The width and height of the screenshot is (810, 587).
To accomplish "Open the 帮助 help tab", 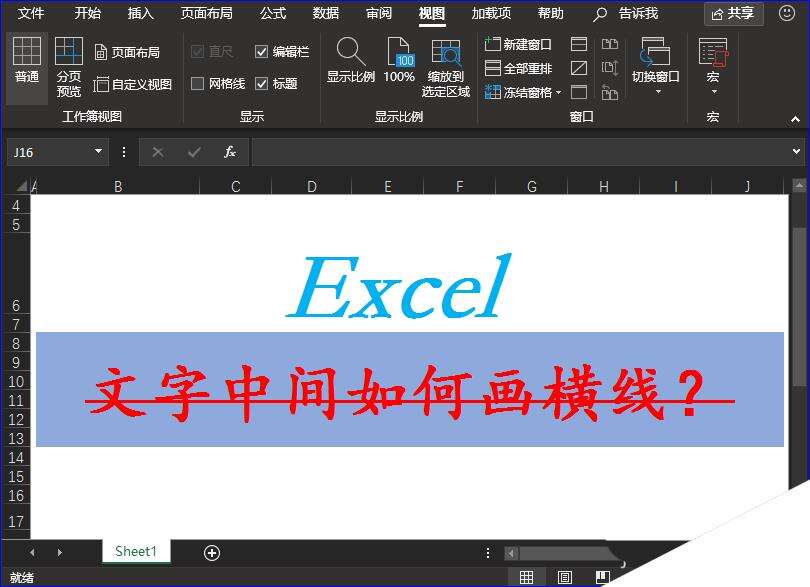I will [551, 13].
